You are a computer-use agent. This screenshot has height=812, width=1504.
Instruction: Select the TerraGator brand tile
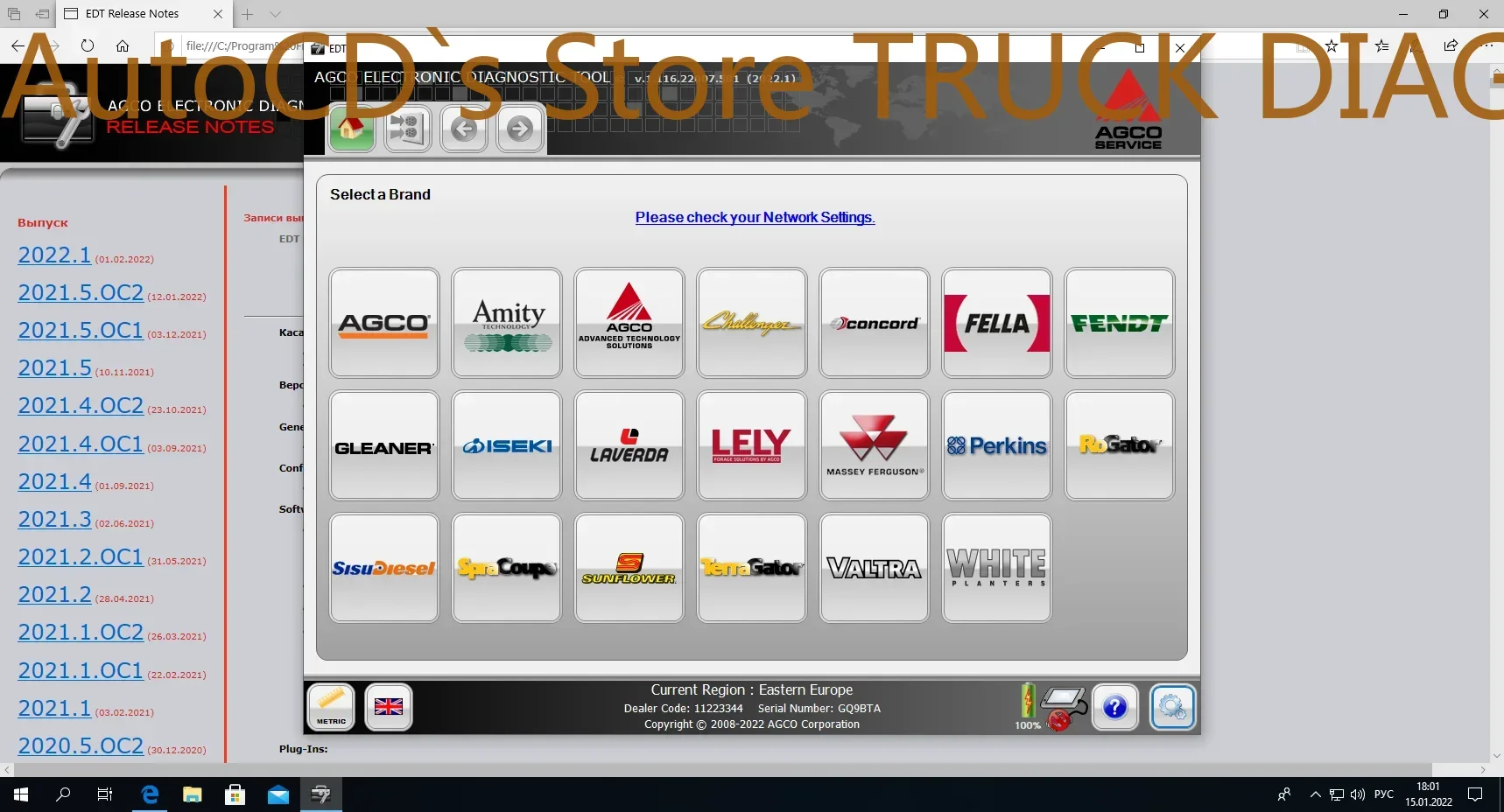(x=752, y=568)
